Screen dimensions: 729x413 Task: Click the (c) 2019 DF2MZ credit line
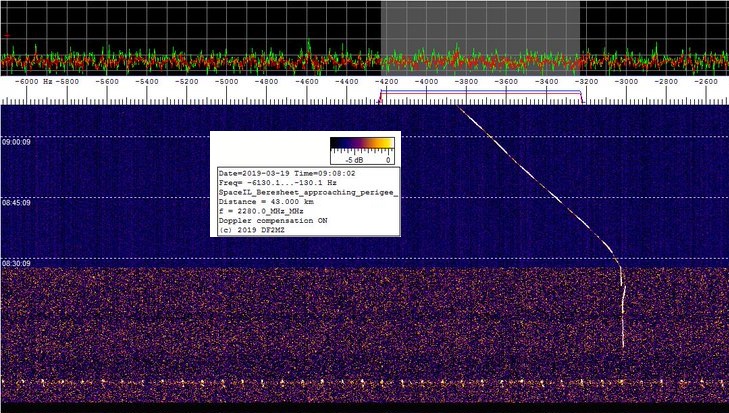click(x=252, y=230)
